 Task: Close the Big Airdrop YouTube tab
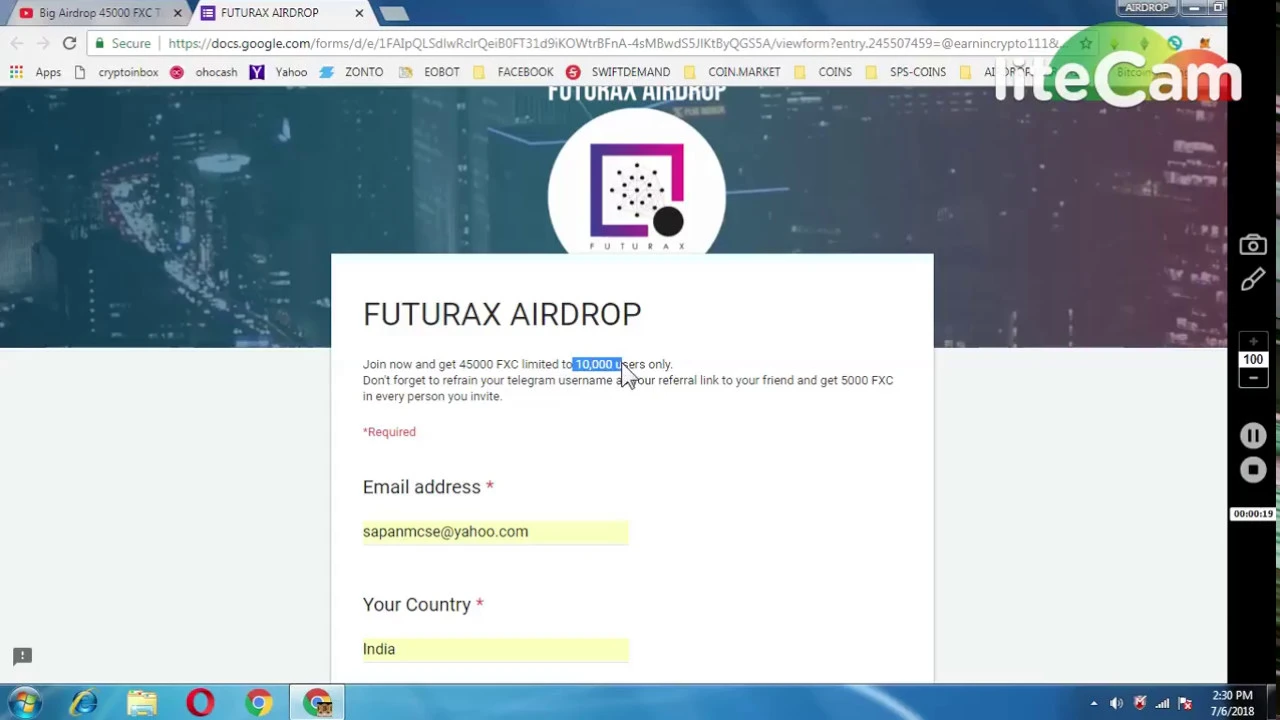178,13
